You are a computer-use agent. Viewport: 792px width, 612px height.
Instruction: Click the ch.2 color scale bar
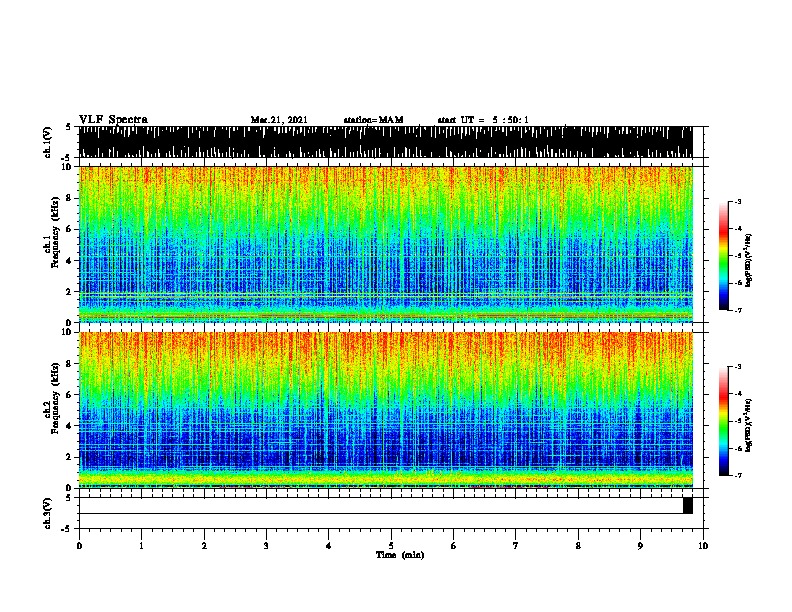724,421
